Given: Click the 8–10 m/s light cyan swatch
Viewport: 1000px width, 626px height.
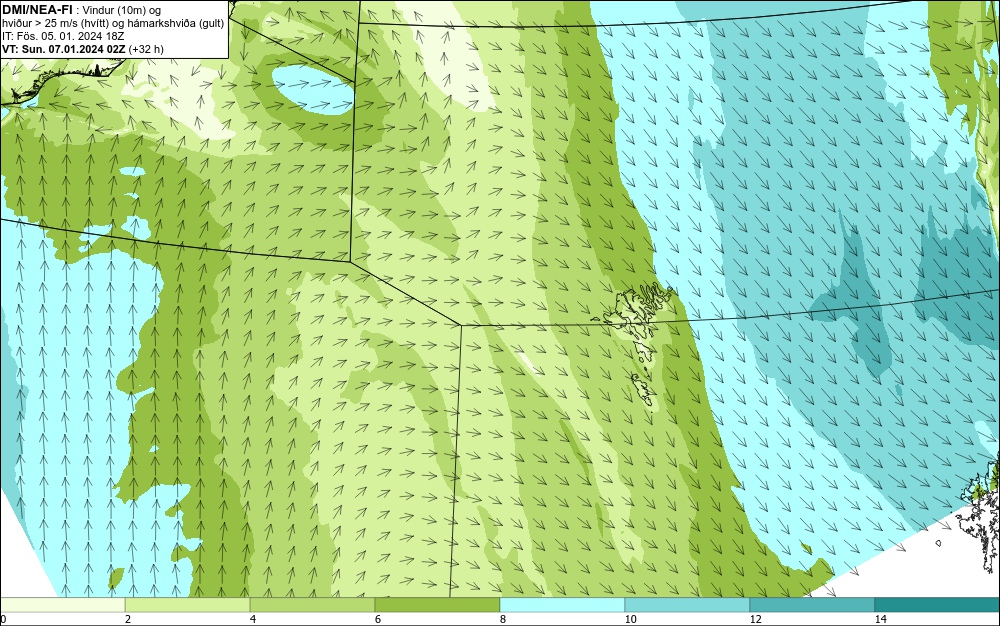Looking at the screenshot, I should tap(562, 605).
